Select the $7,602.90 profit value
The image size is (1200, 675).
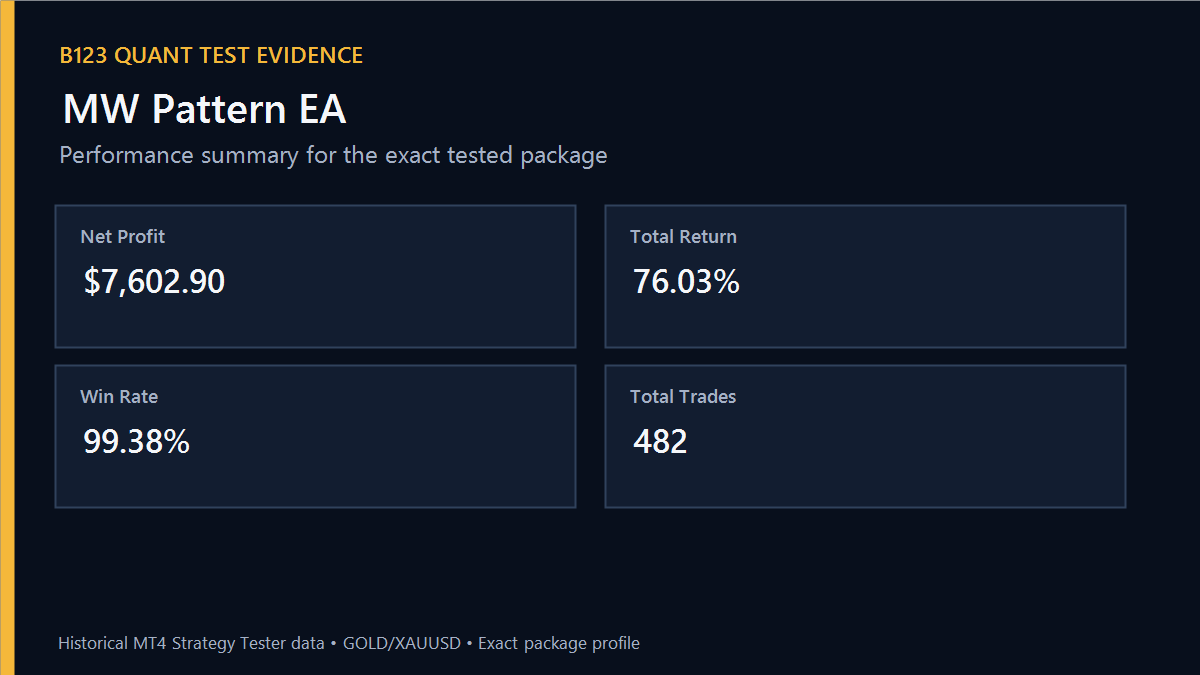tap(154, 282)
